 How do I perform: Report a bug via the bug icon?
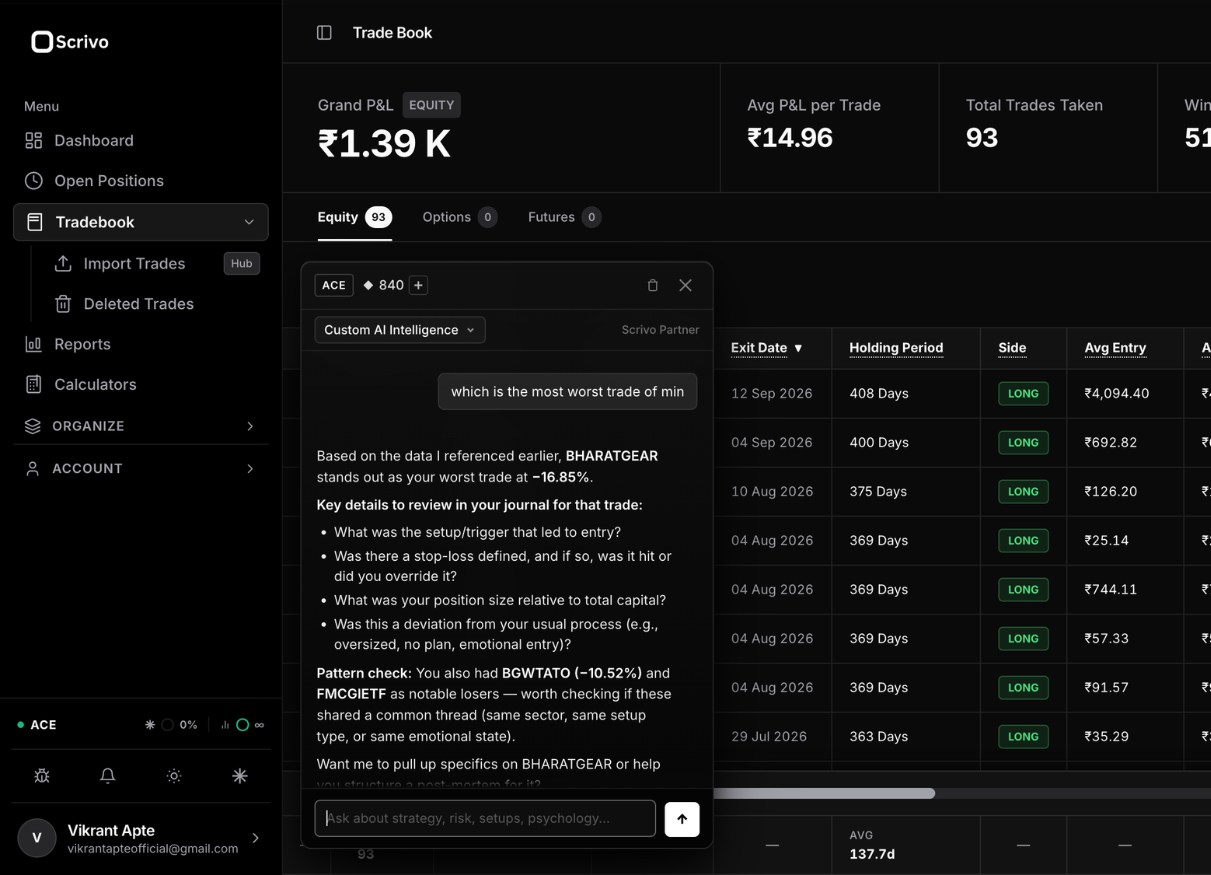42,776
